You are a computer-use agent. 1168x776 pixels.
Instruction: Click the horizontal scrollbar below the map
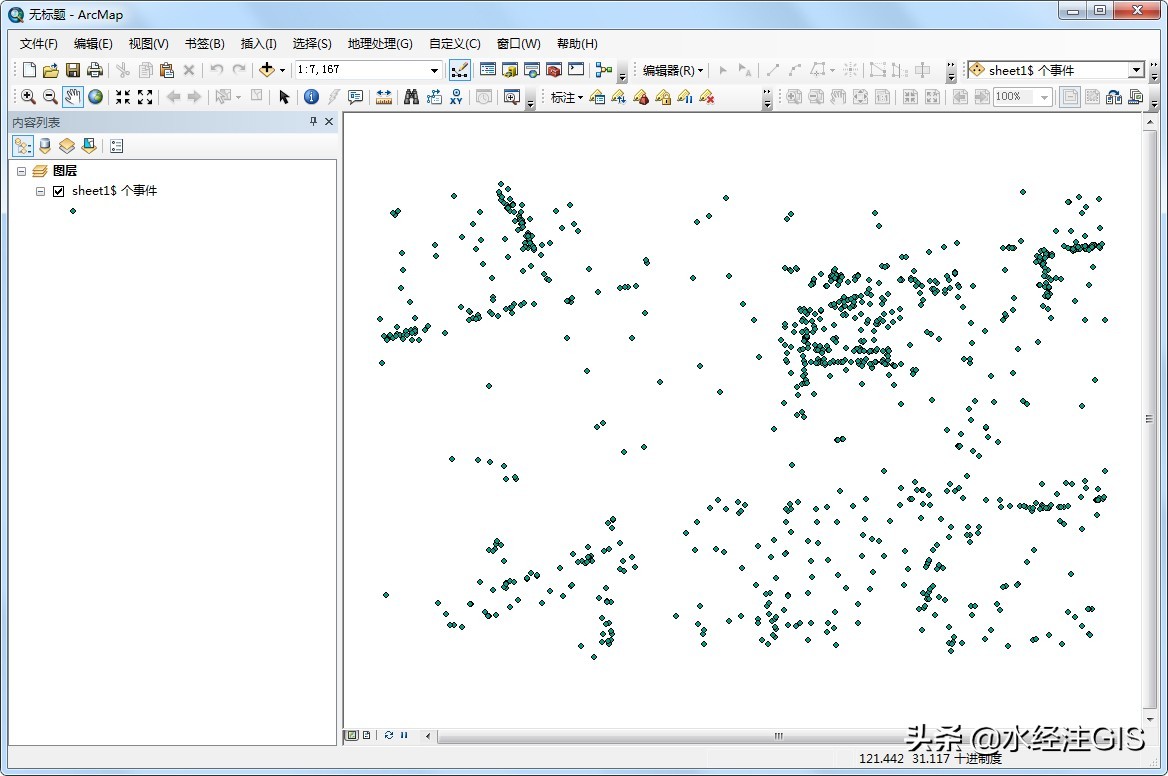(x=778, y=736)
